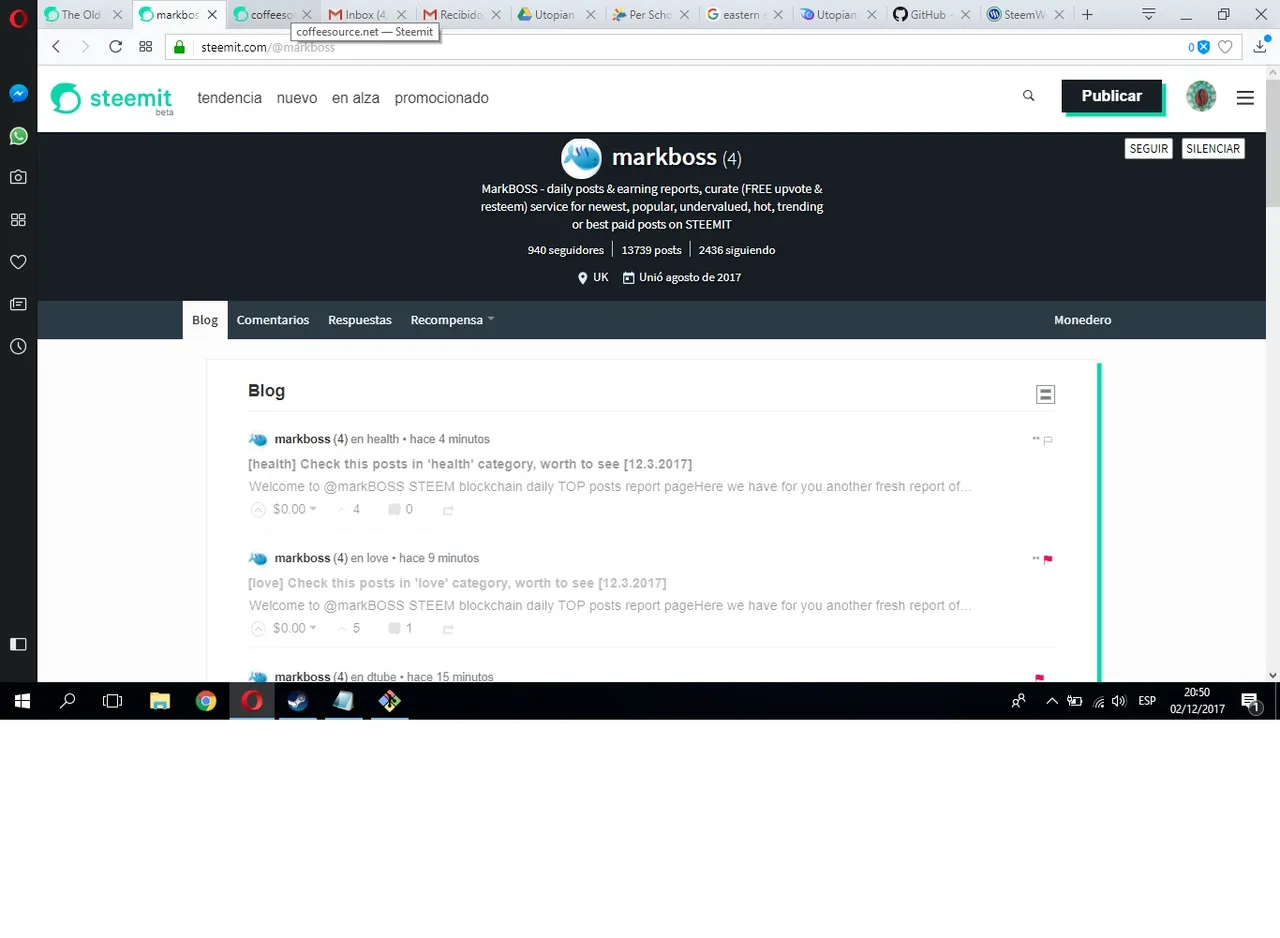The width and height of the screenshot is (1280, 938).
Task: Mute markboss with the SILENCIAR button
Action: pos(1213,148)
